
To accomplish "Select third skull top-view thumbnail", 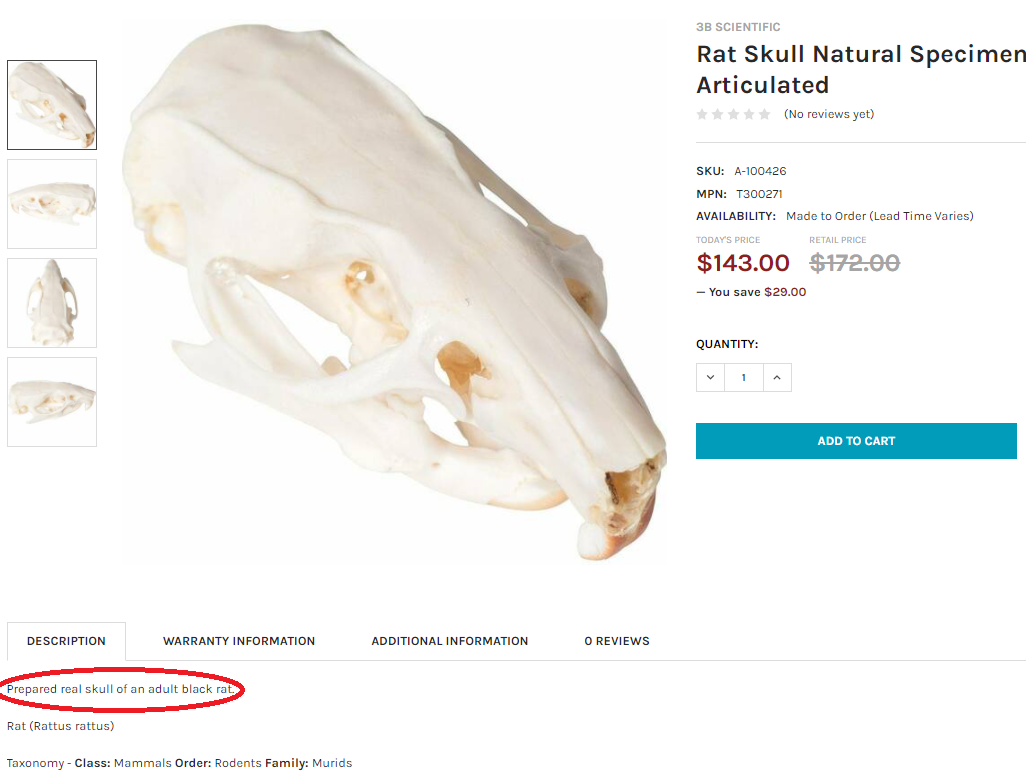I will [x=52, y=303].
